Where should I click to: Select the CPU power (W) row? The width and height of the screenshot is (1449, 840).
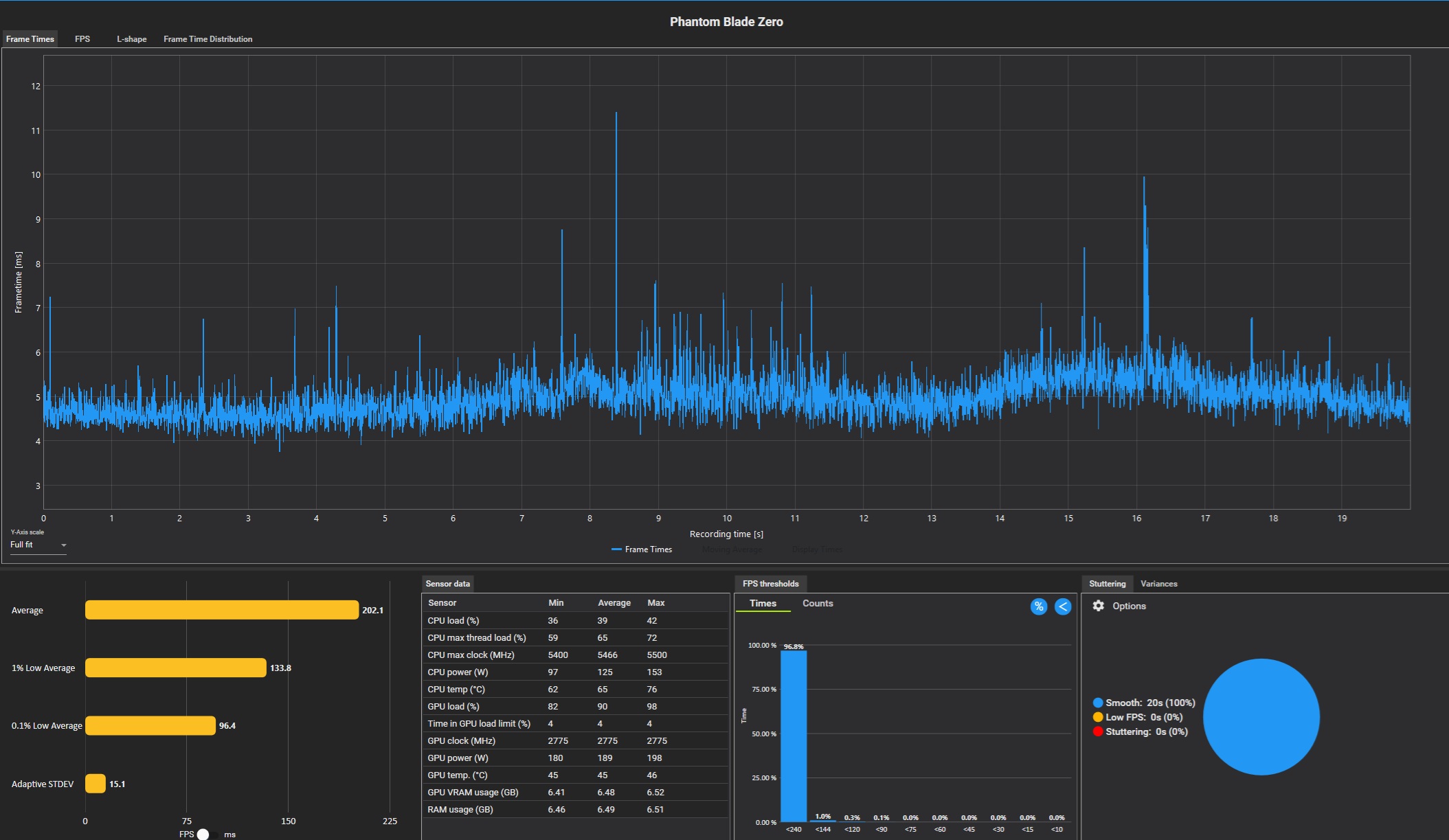pos(575,672)
